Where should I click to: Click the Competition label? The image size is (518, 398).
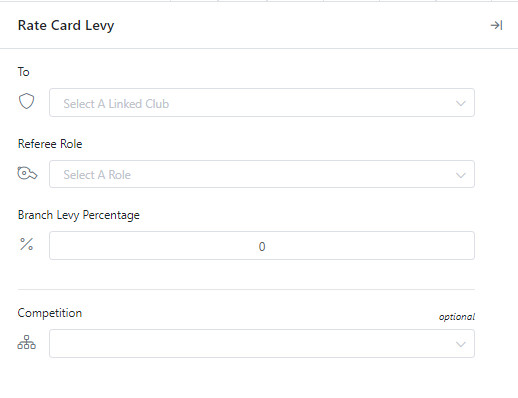pos(50,313)
